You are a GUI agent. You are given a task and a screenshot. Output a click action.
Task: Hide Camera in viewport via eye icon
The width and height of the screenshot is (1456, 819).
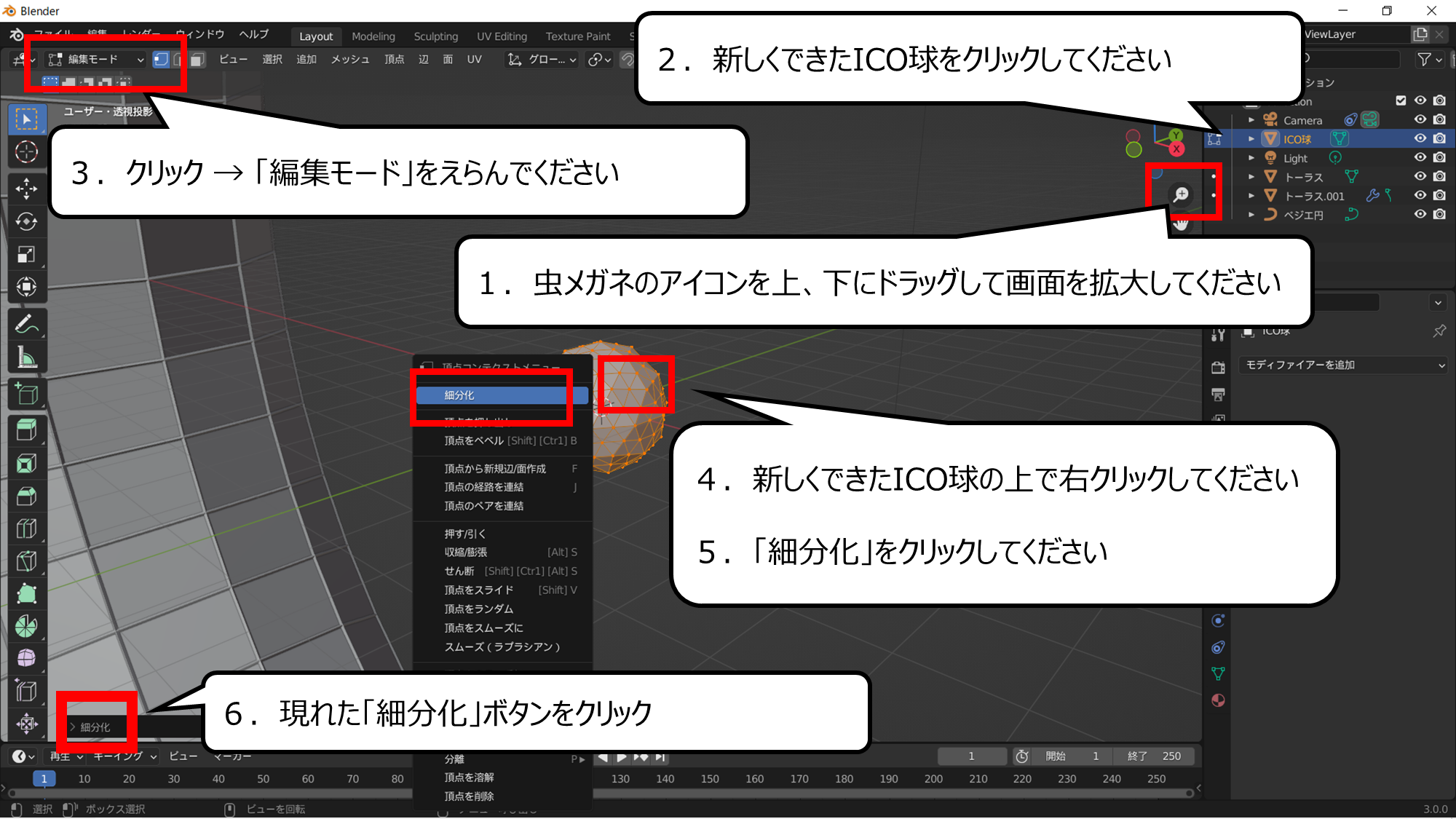click(x=1420, y=119)
